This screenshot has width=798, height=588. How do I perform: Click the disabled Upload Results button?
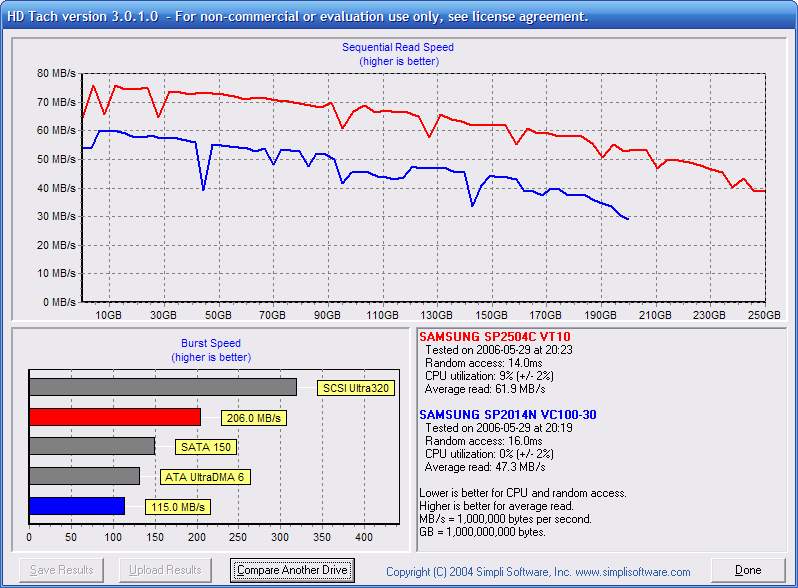165,570
